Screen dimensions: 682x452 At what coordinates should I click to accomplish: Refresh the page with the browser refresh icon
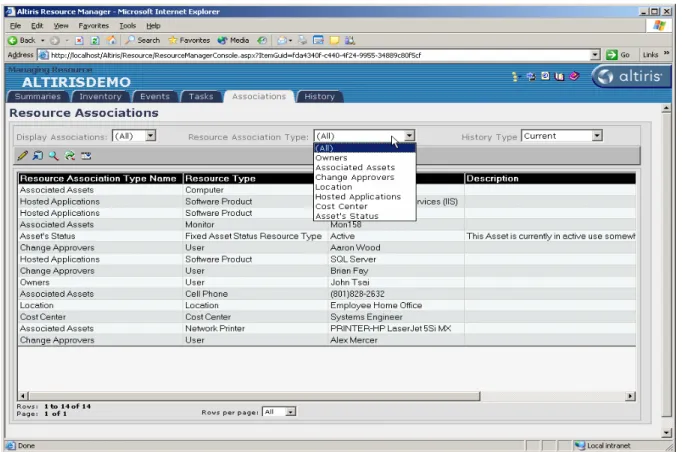click(95, 40)
